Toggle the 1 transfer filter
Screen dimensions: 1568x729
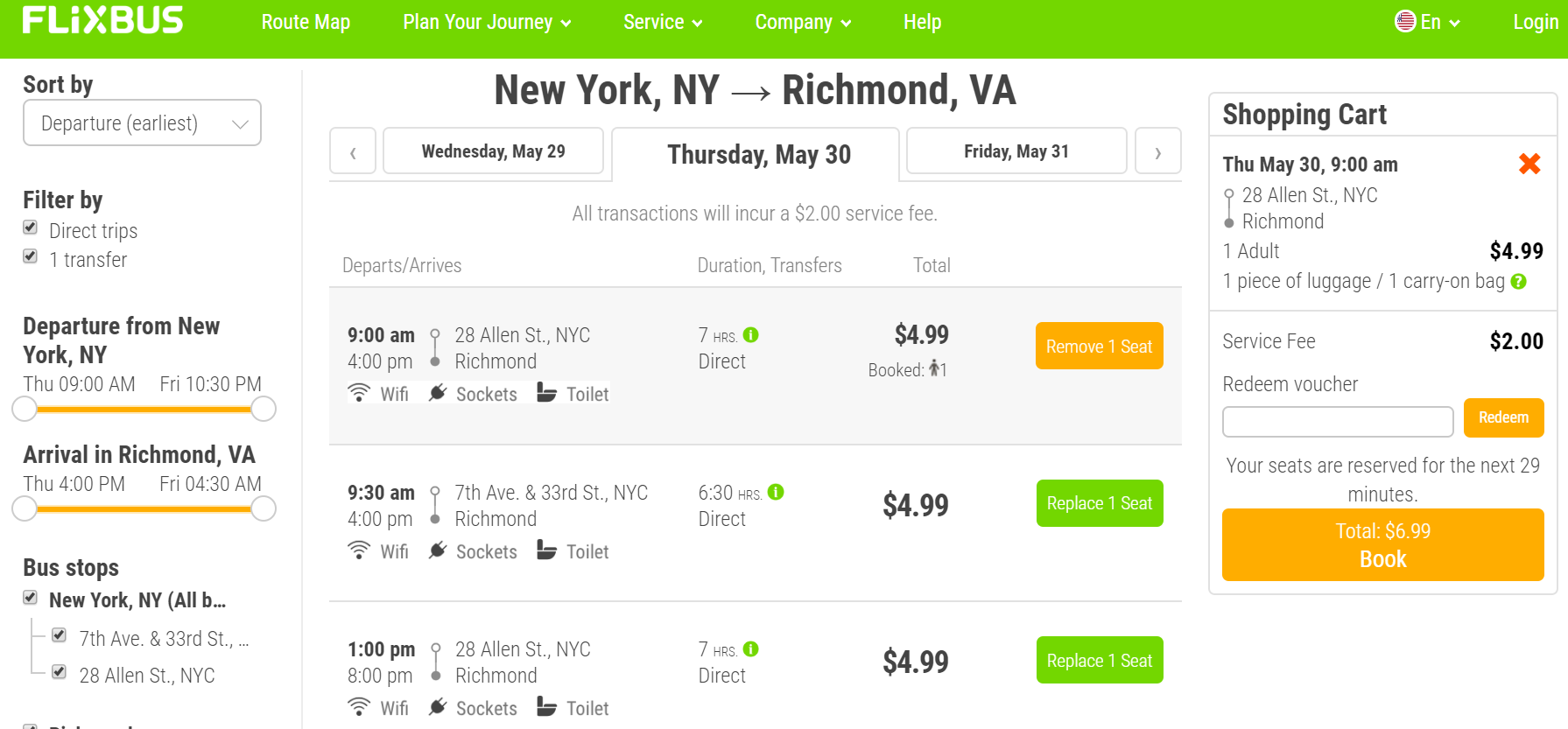click(31, 257)
